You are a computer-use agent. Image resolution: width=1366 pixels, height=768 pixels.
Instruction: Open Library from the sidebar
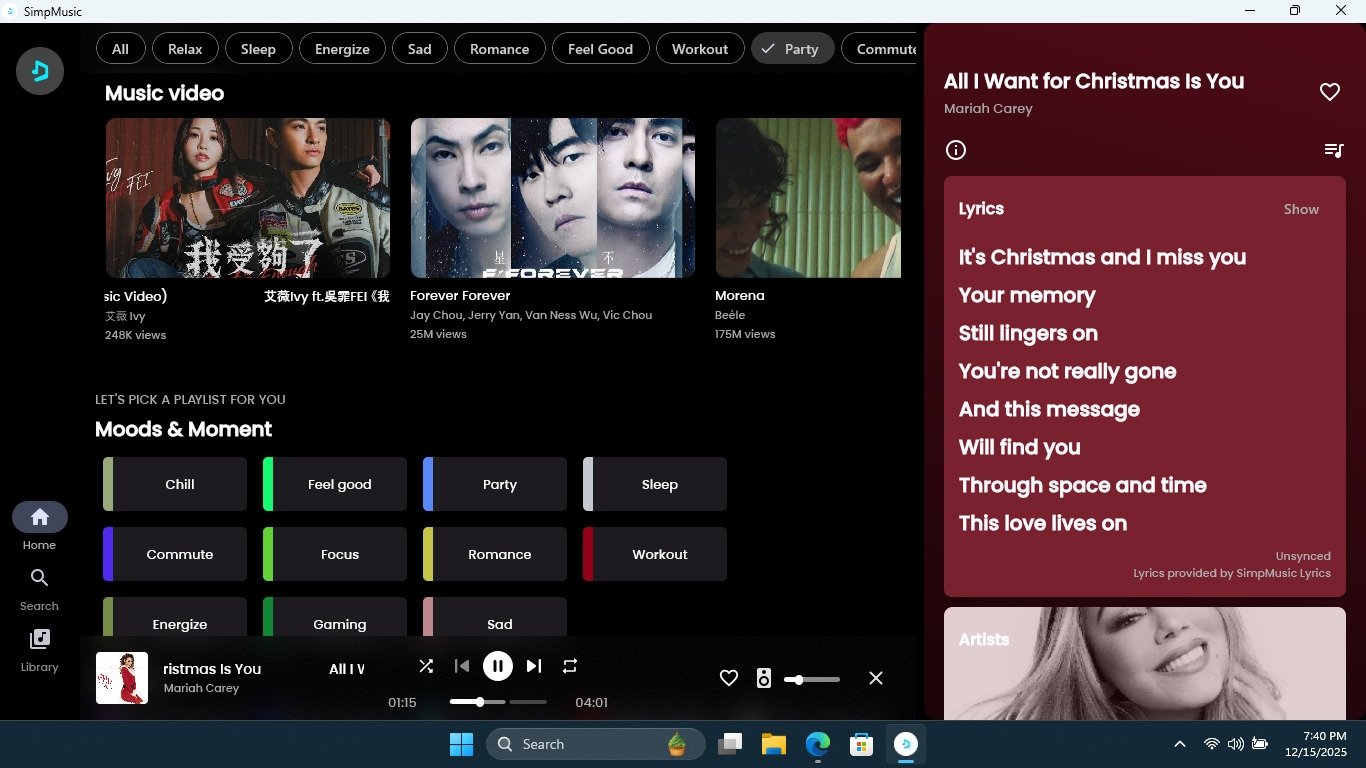[40, 649]
